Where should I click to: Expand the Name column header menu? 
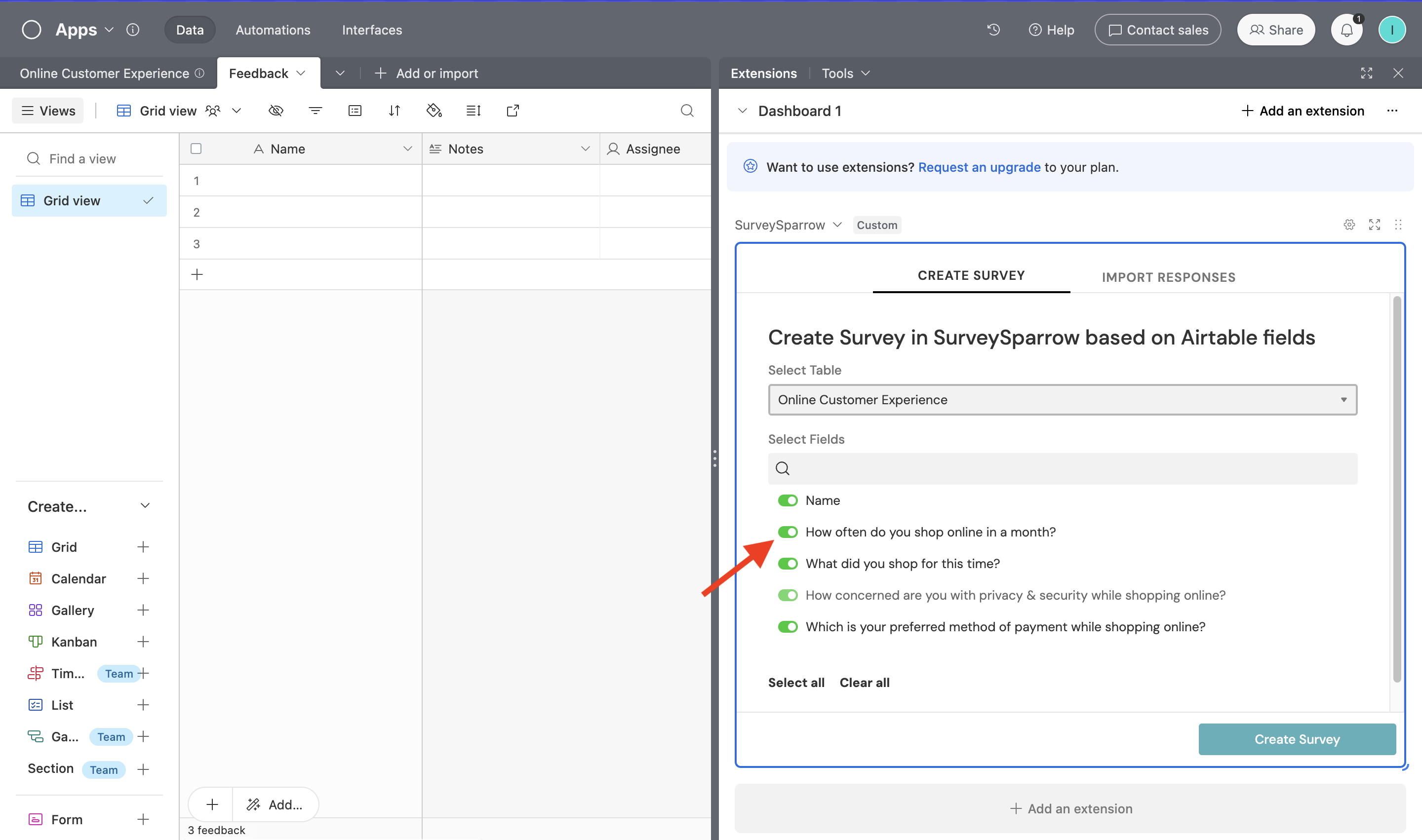click(407, 149)
